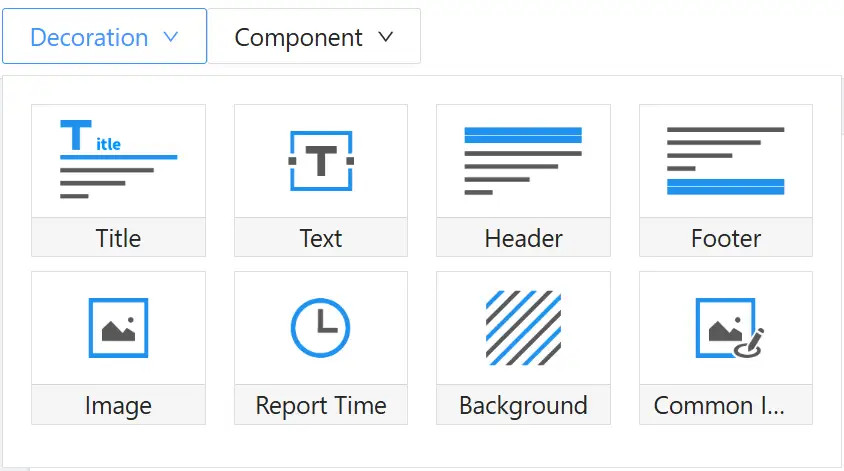The height and width of the screenshot is (471, 844).
Task: Select the Report Time clock icon
Action: pos(321,327)
